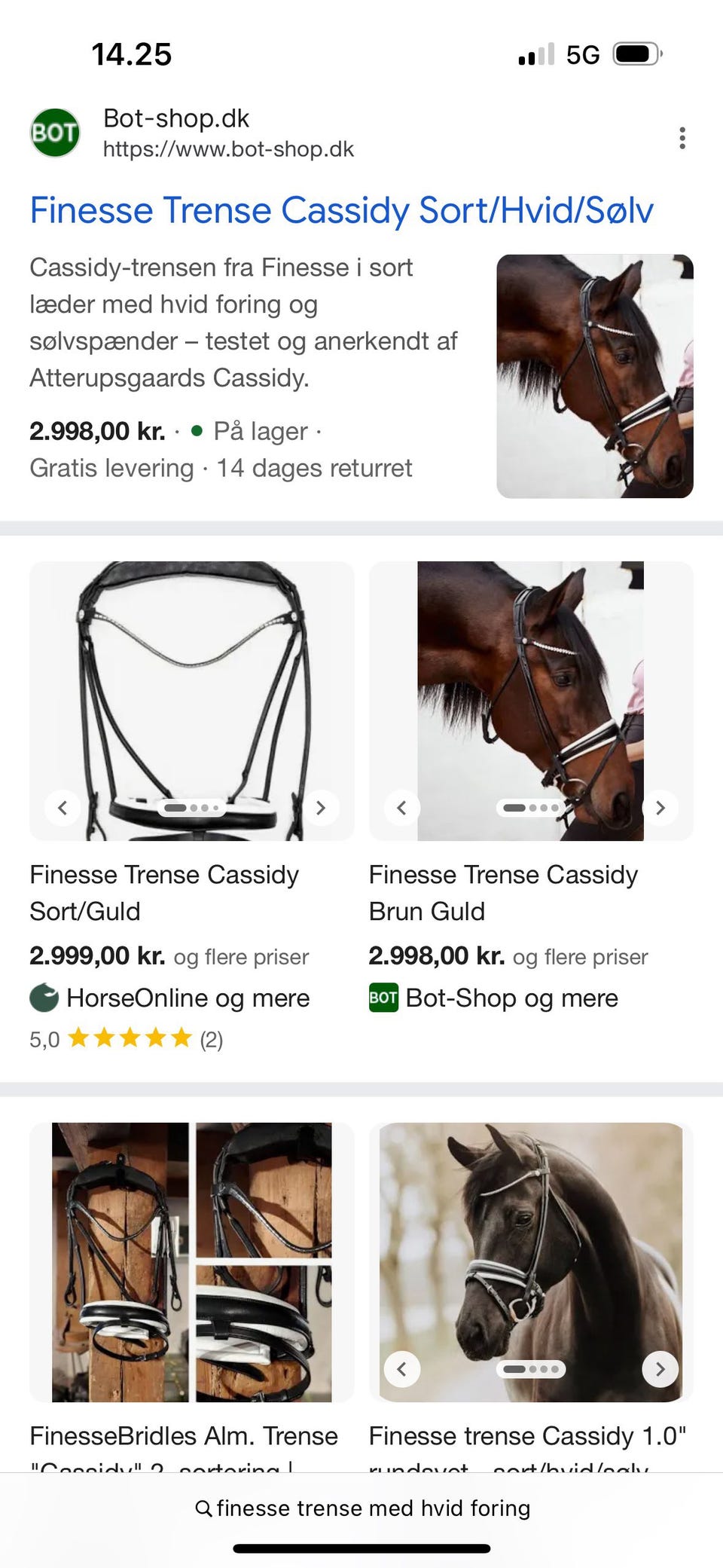Open Finesse Trense Cassidy Brun Guld product title
Viewport: 723px width, 1568px height.
(x=503, y=893)
